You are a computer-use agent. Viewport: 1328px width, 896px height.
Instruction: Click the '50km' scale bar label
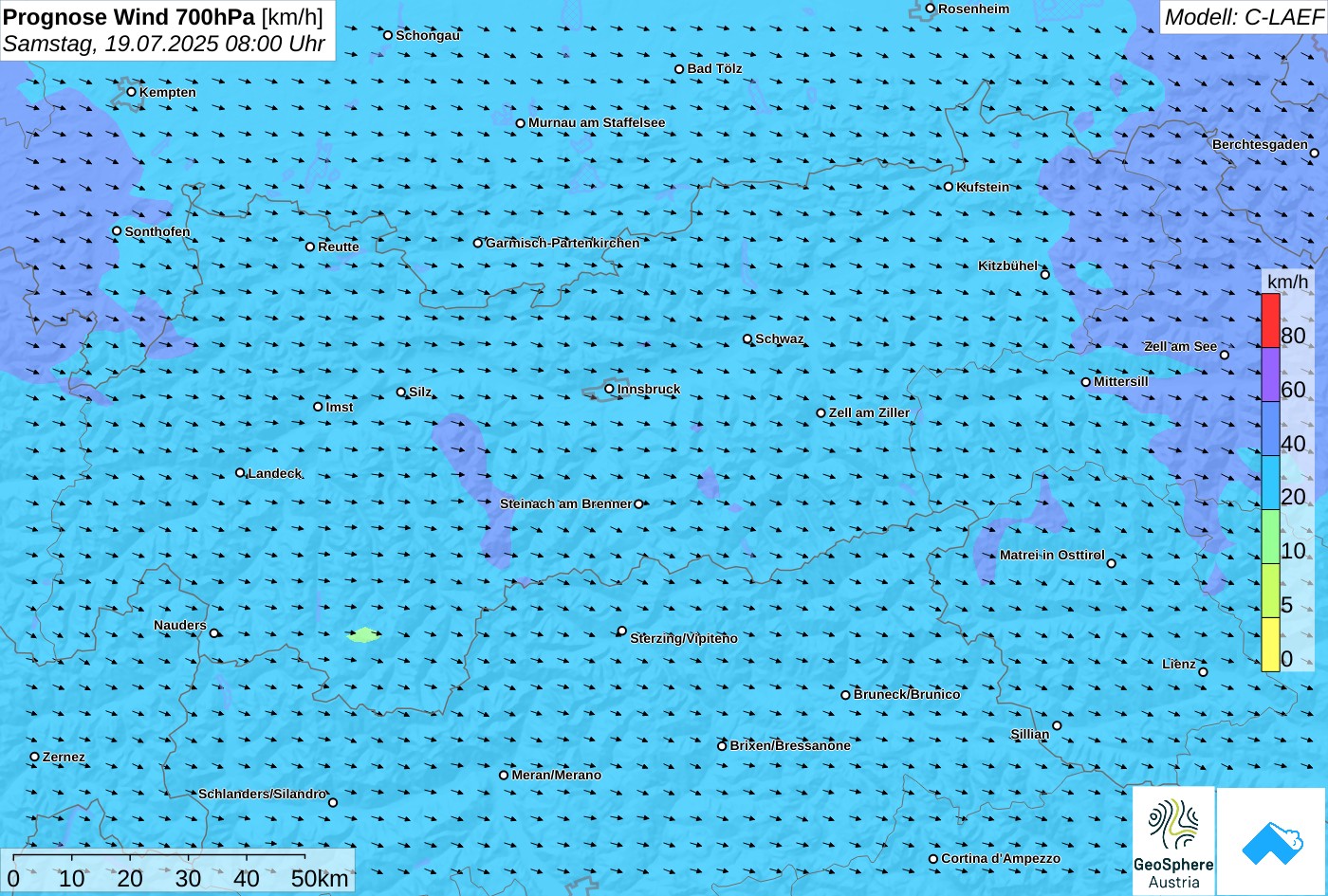(320, 878)
